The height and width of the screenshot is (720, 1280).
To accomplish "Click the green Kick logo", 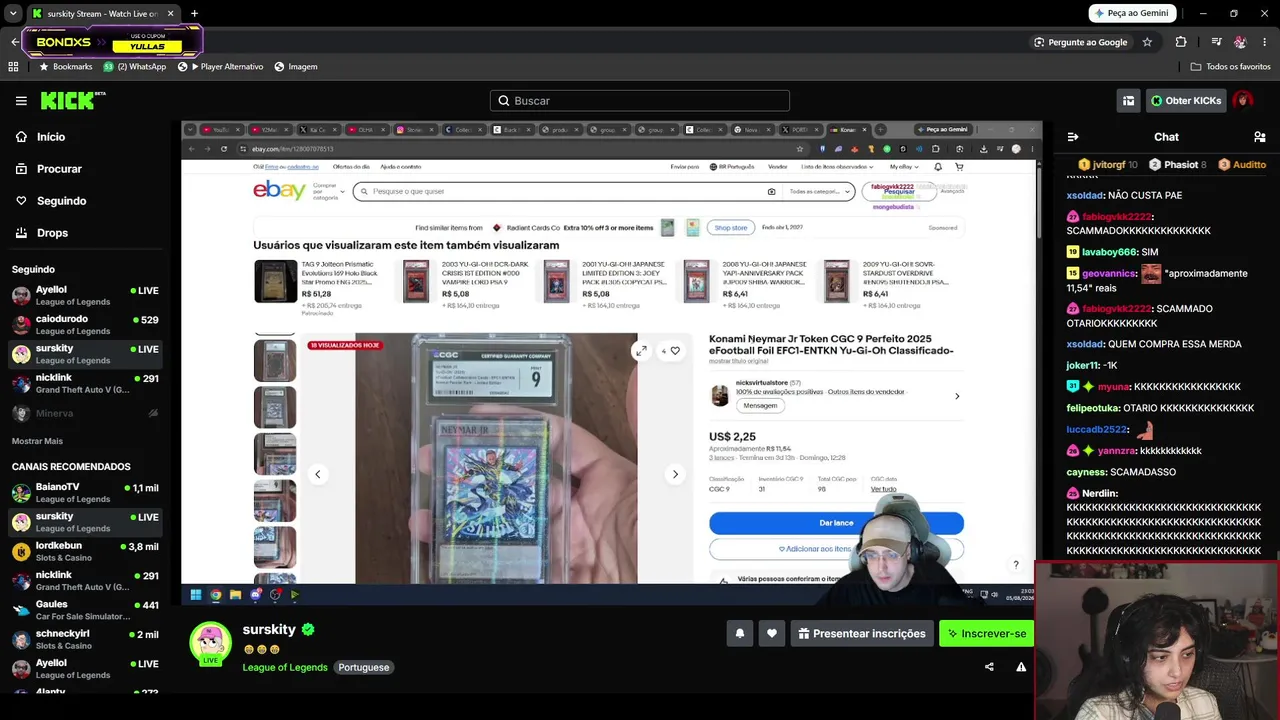I will click(x=73, y=100).
